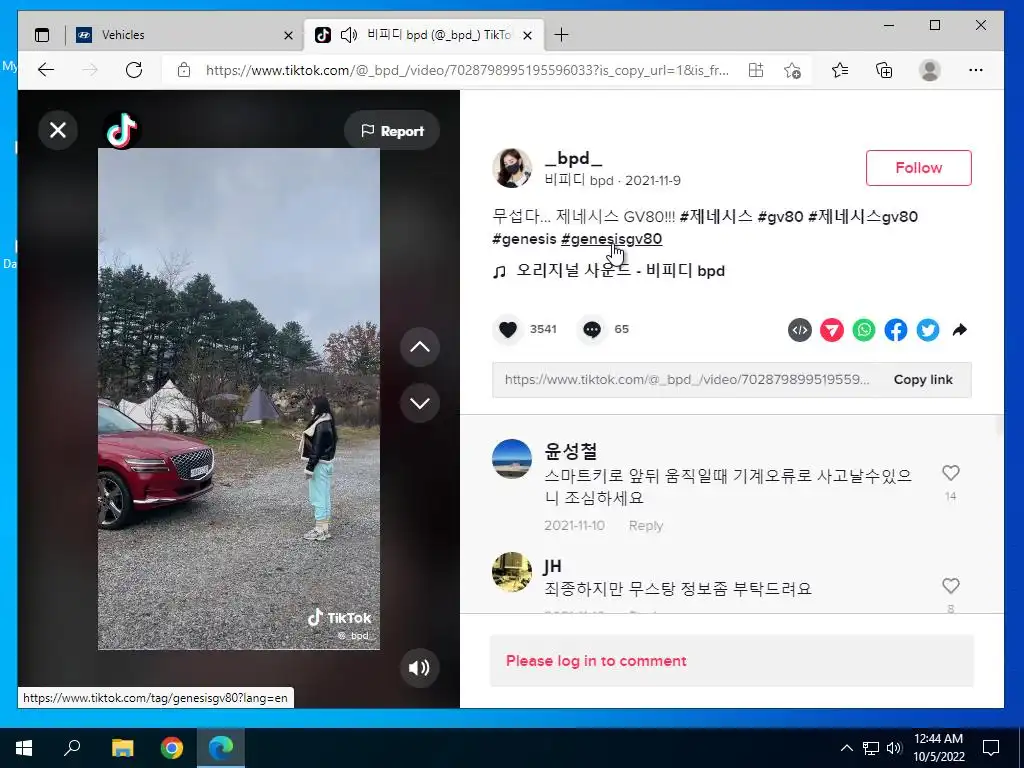The image size is (1024, 768).
Task: Open the #genesisgv80 hashtag
Action: tap(611, 239)
